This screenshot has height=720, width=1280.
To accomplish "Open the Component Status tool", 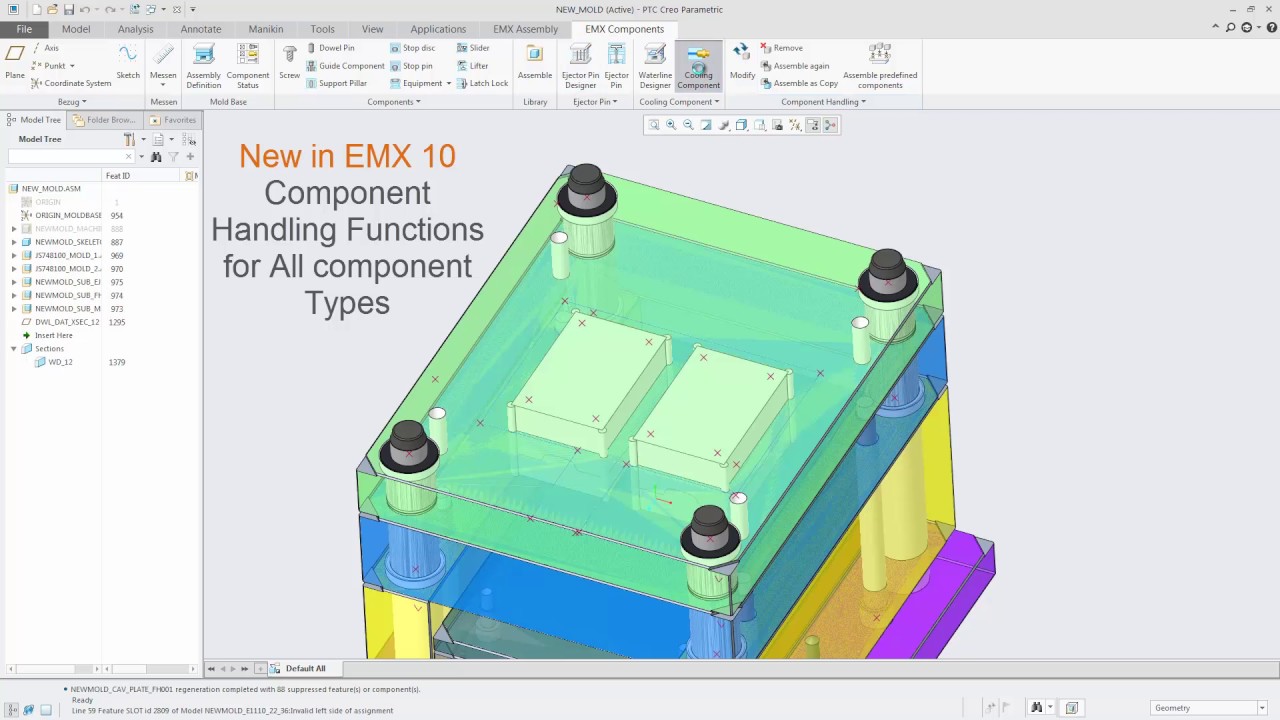I will [248, 66].
